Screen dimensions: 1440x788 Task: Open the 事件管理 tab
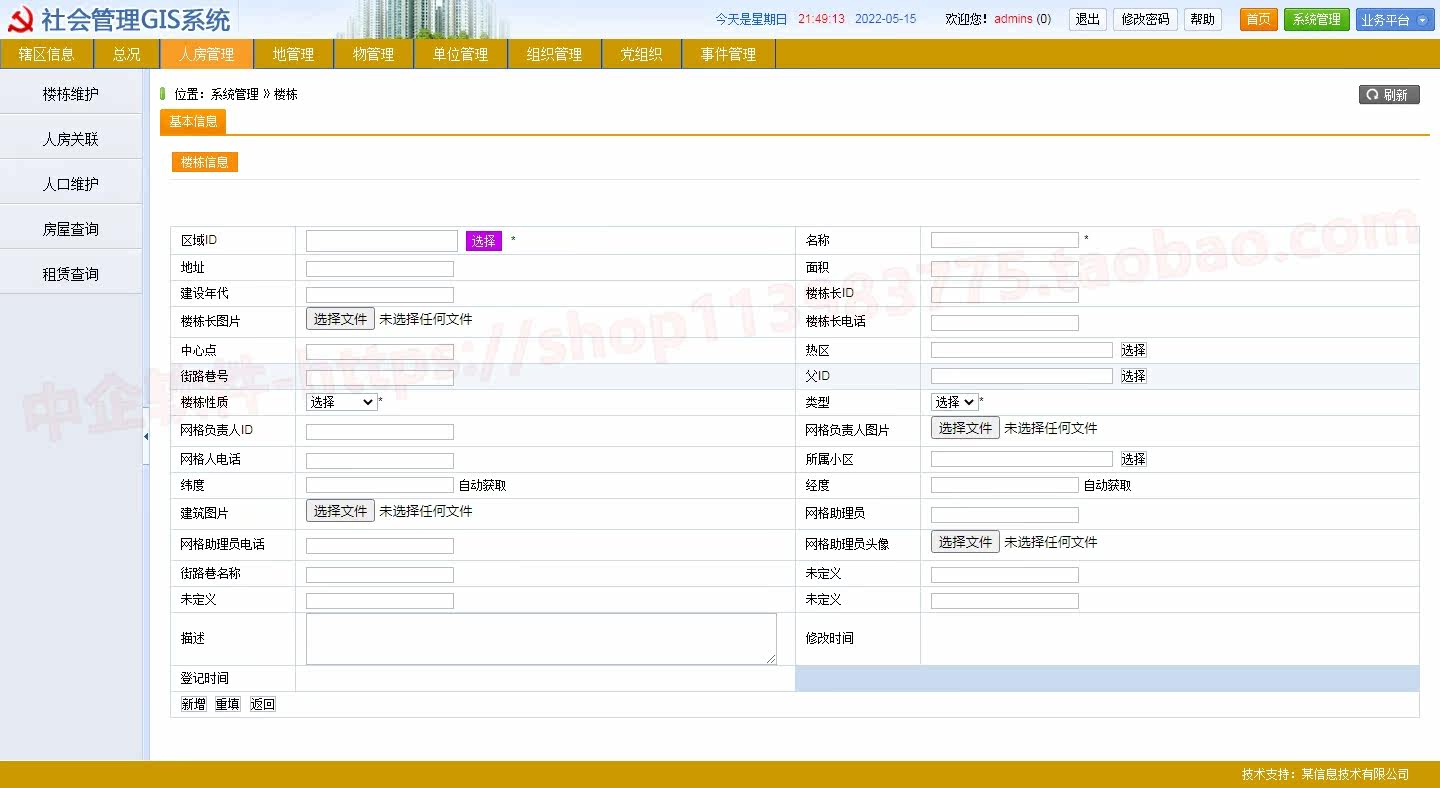click(x=729, y=54)
